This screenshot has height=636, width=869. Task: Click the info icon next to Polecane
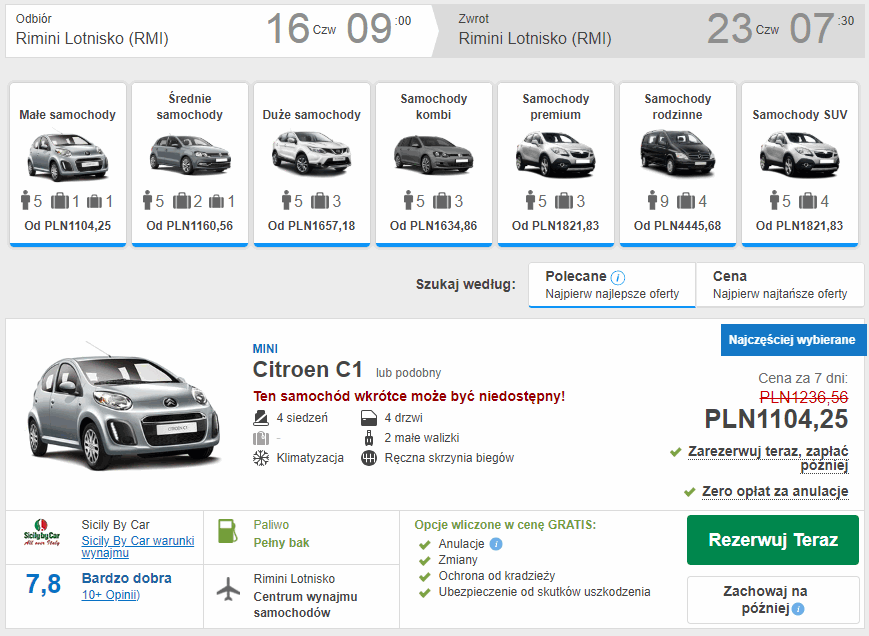618,277
